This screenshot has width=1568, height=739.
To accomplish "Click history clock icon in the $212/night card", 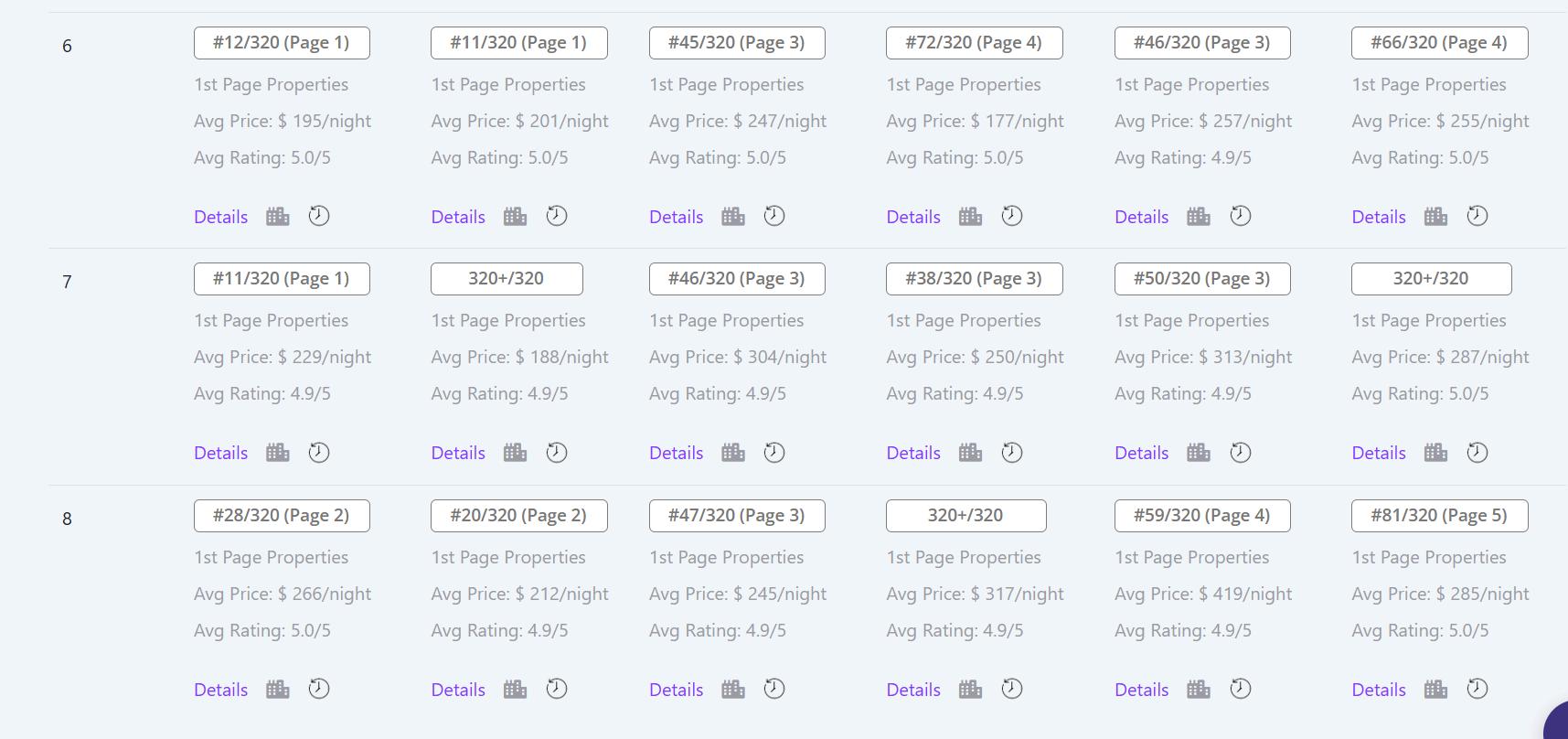I will click(557, 689).
